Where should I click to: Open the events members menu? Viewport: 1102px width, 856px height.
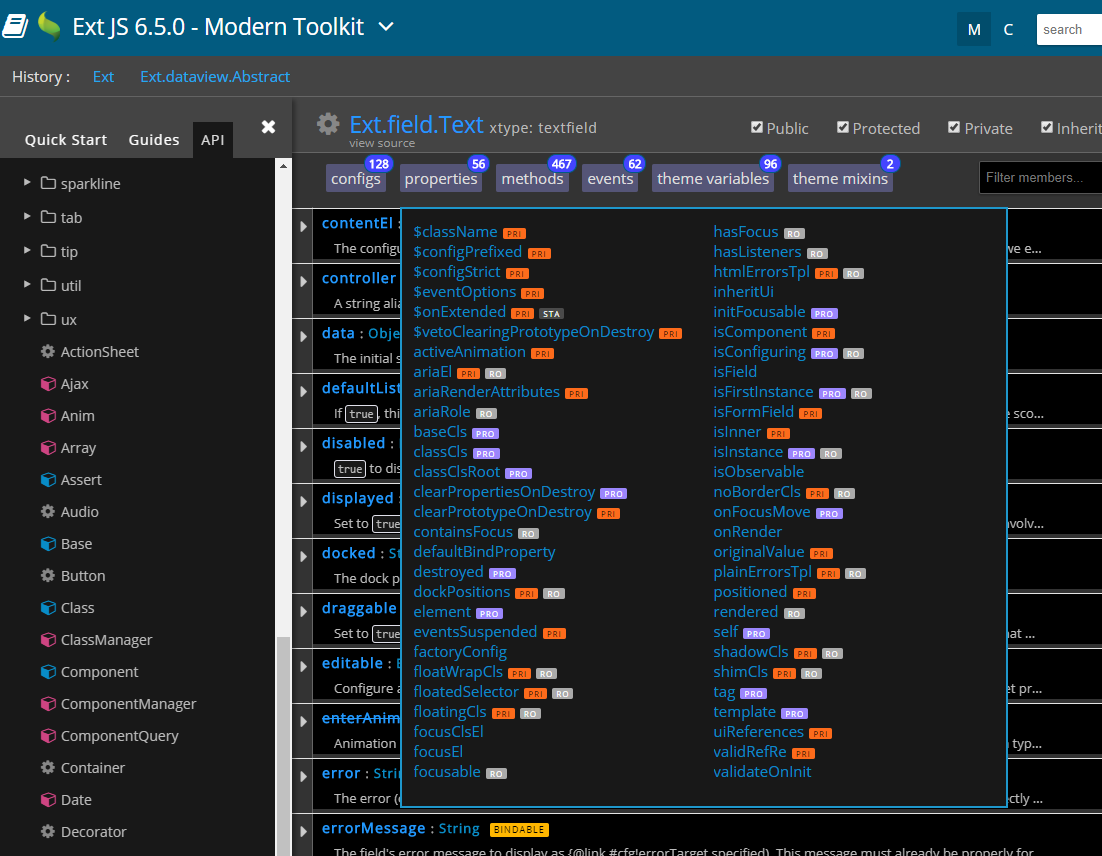point(610,179)
